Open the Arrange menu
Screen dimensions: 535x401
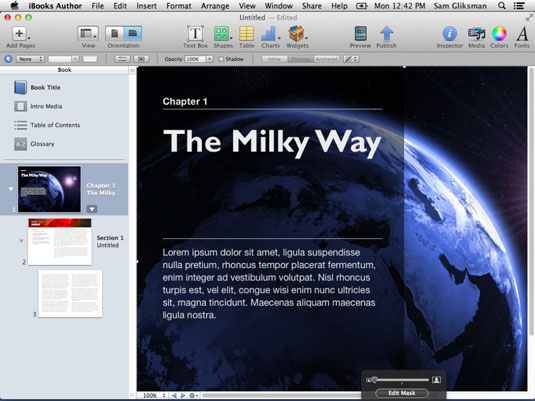(215, 6)
